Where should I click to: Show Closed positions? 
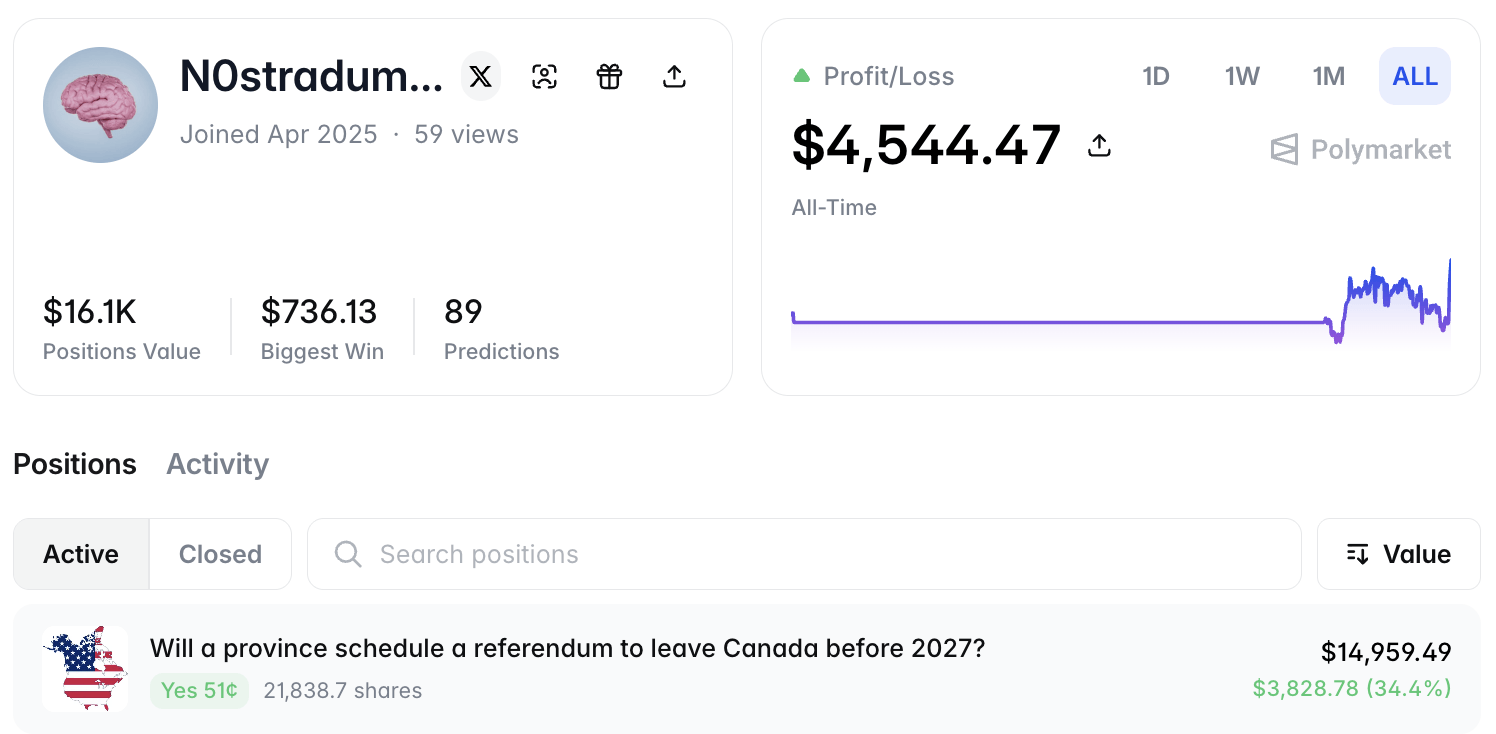tap(220, 554)
